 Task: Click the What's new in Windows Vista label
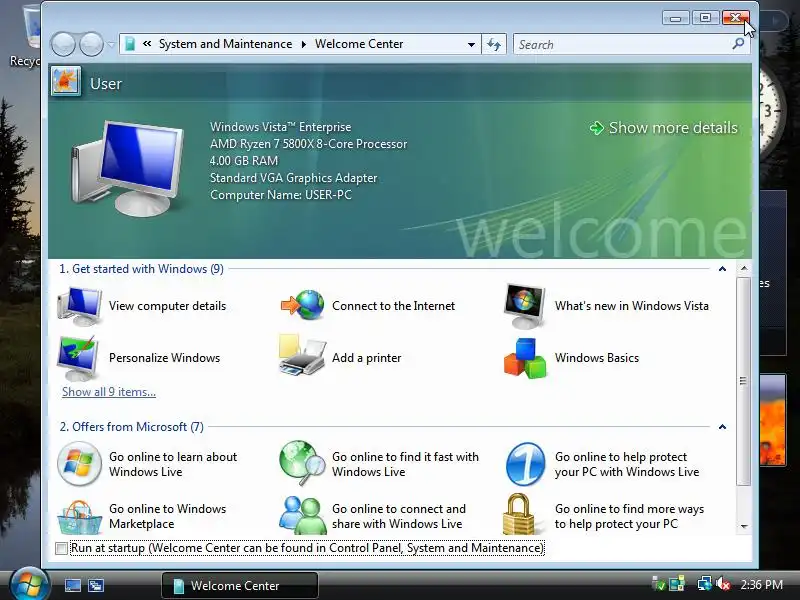point(632,306)
